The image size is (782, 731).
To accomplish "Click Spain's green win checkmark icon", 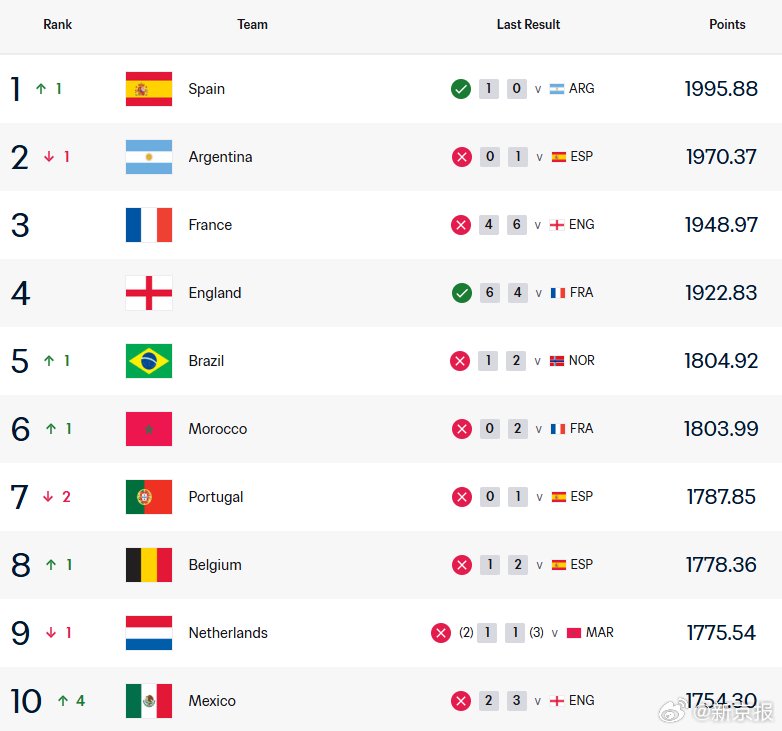I will click(x=461, y=89).
